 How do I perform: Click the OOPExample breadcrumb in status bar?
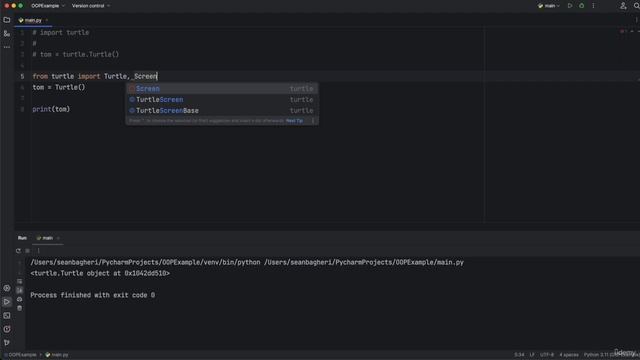20,355
